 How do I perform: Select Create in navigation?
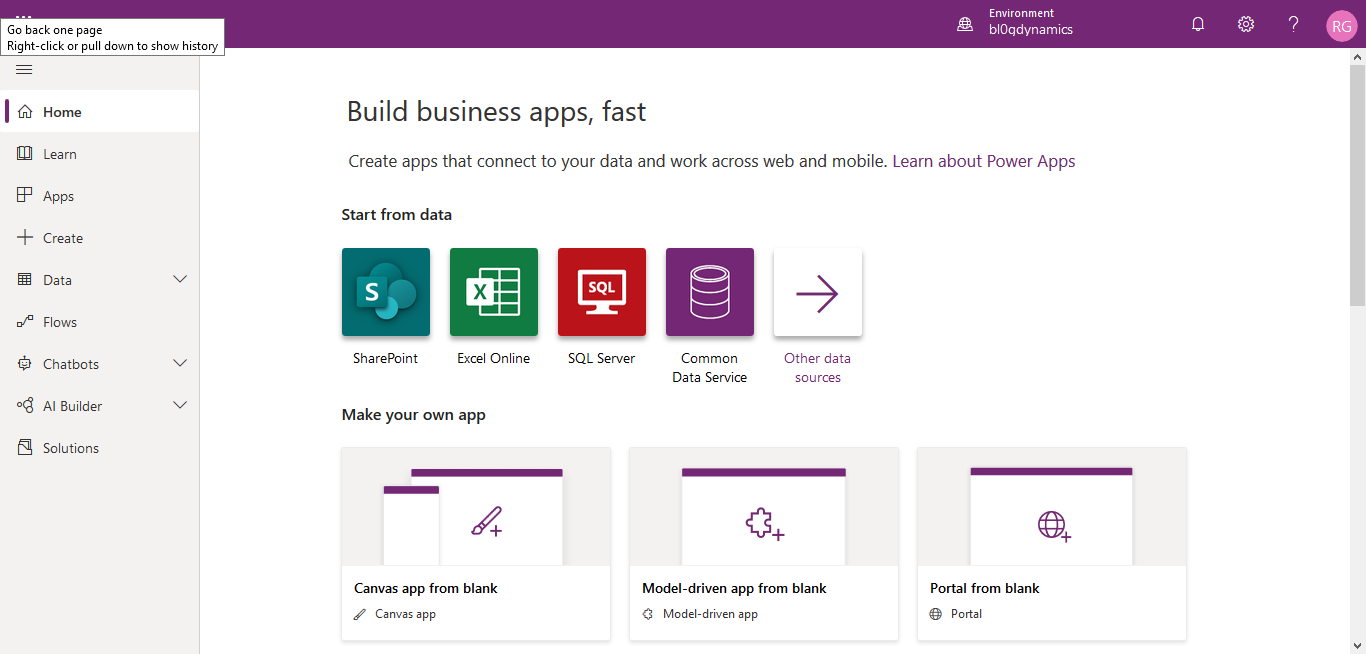[100, 238]
